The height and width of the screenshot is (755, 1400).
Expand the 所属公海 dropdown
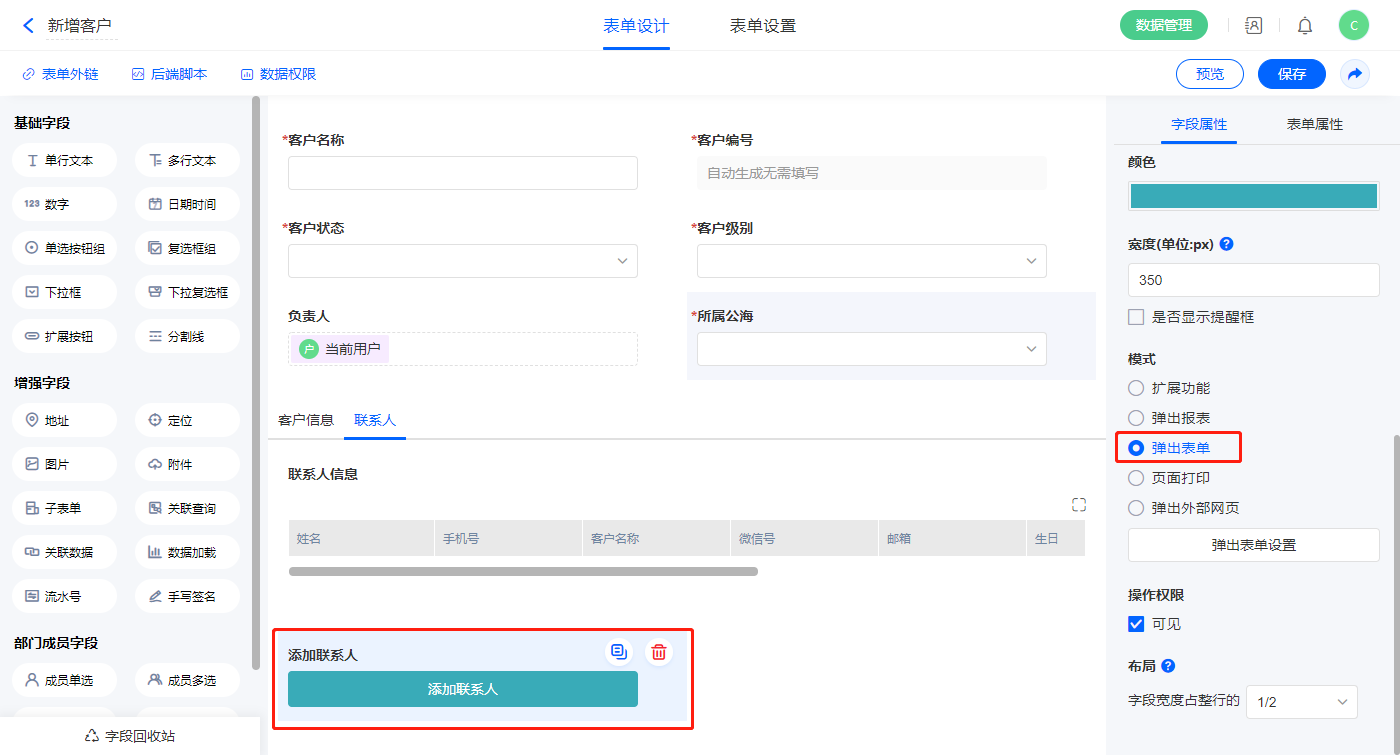click(x=871, y=349)
